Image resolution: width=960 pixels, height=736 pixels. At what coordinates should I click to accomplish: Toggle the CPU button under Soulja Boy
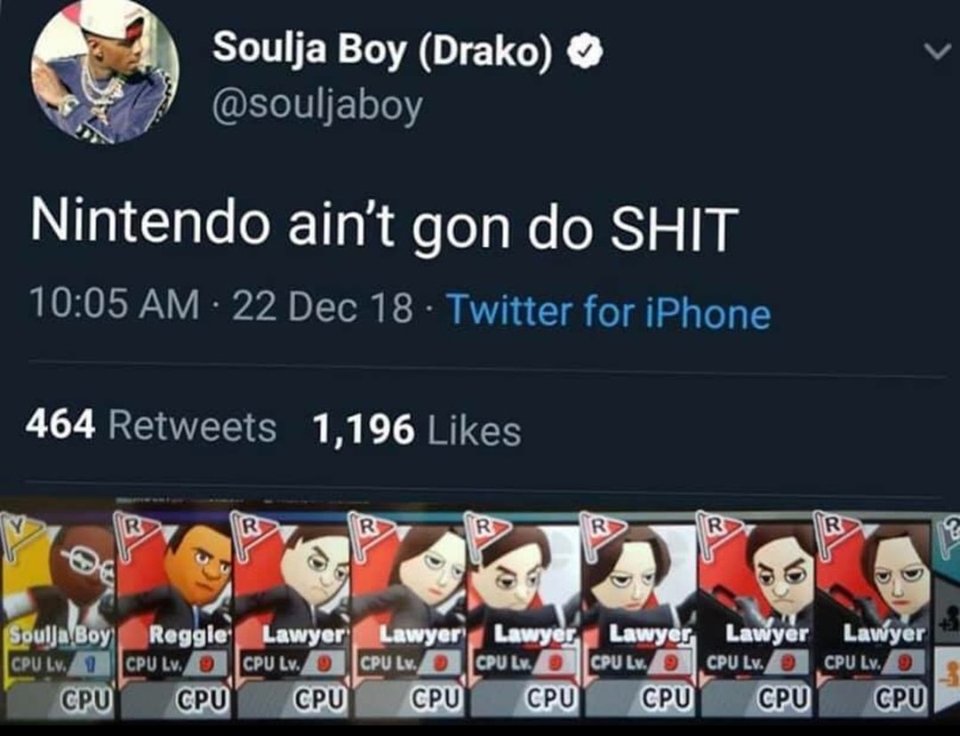tap(86, 699)
